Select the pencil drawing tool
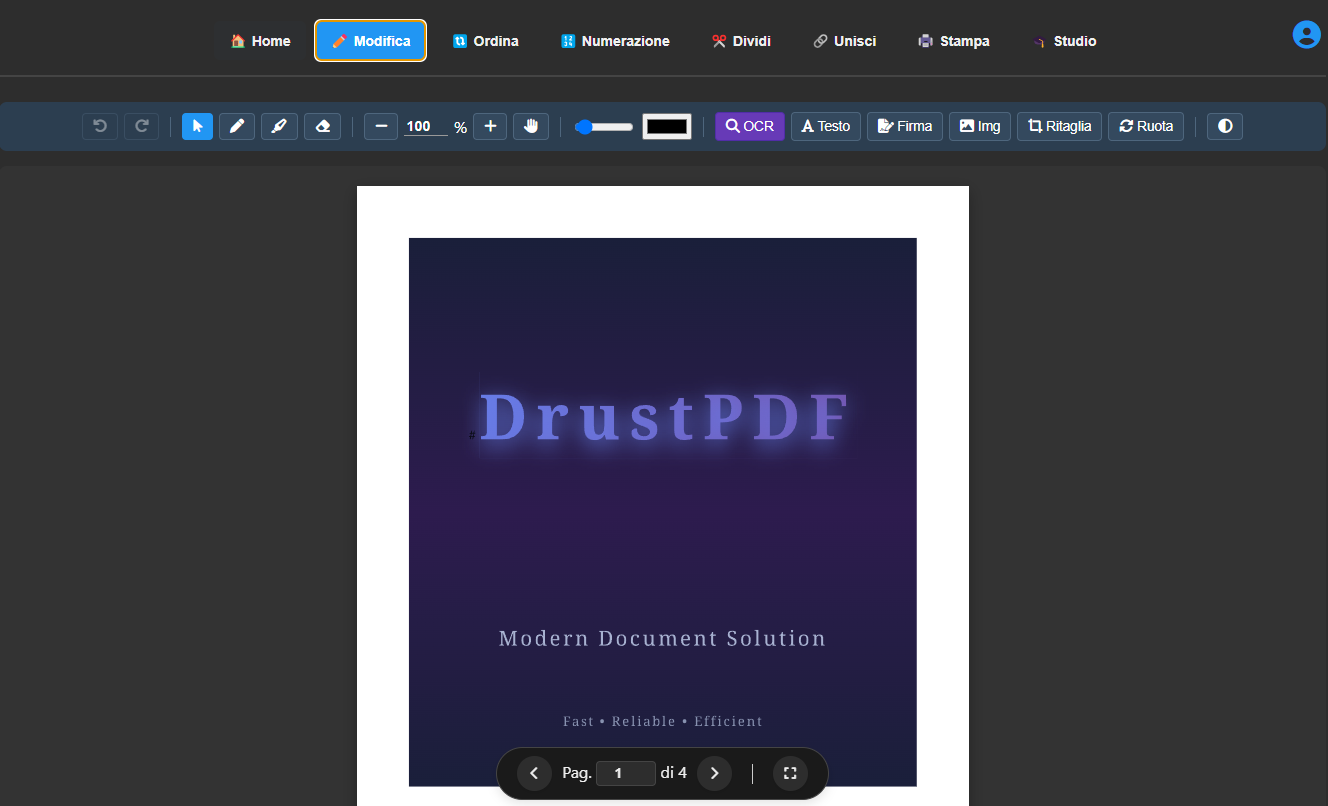 pyautogui.click(x=237, y=126)
